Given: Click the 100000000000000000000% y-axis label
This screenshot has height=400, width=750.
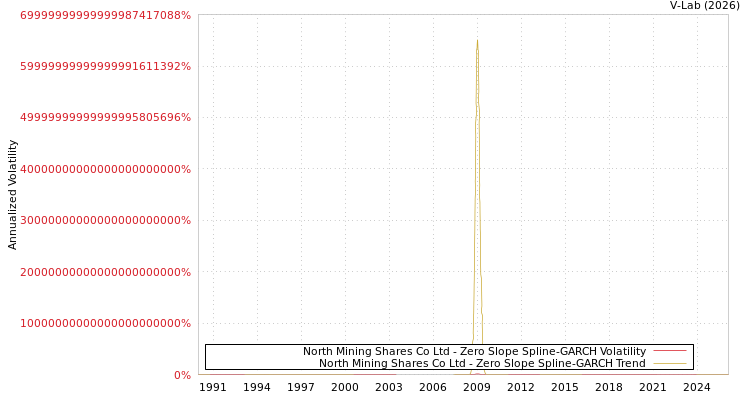Looking at the screenshot, I should tap(105, 323).
